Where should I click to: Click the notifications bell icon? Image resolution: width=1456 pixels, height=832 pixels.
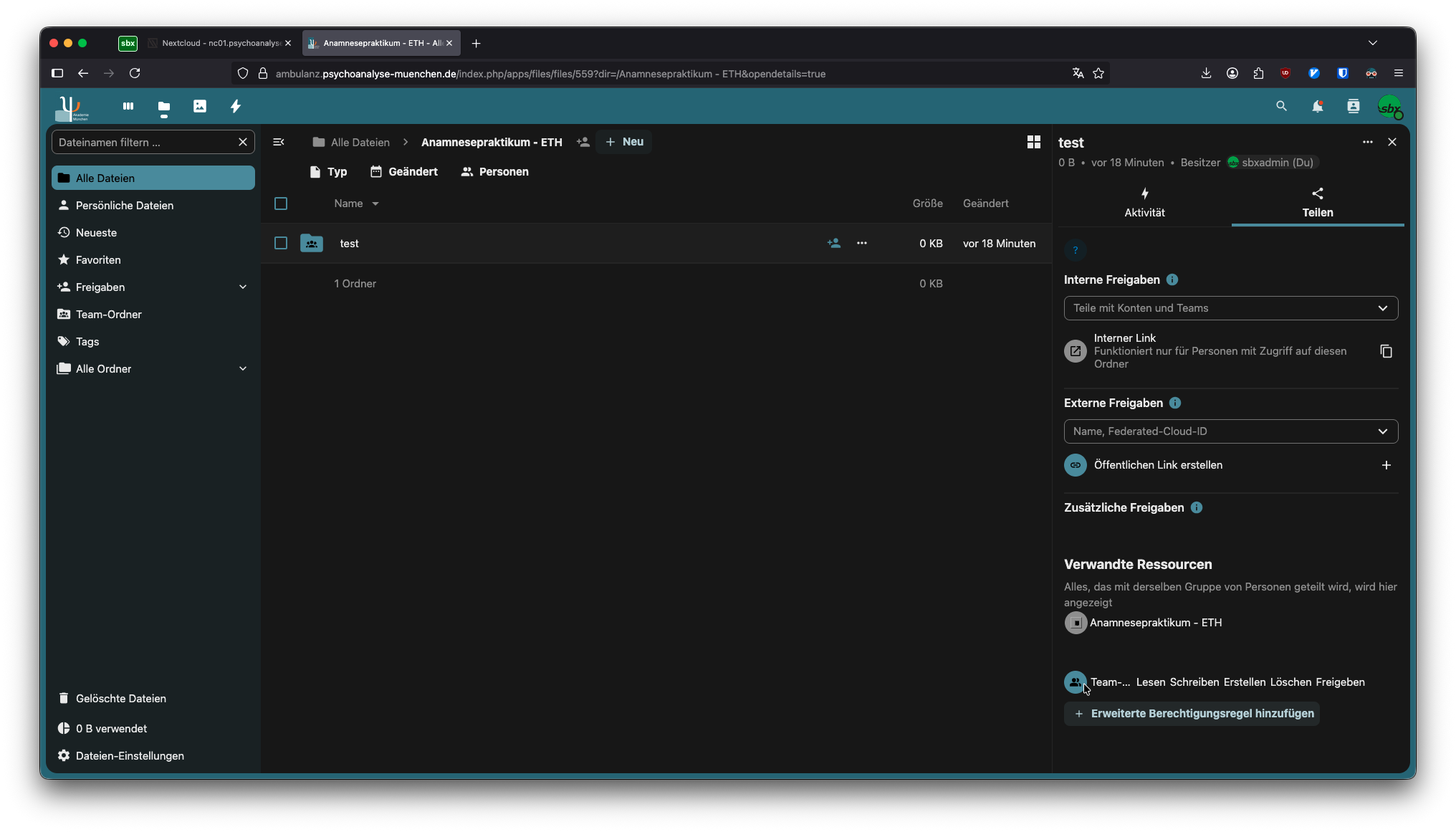tap(1317, 106)
